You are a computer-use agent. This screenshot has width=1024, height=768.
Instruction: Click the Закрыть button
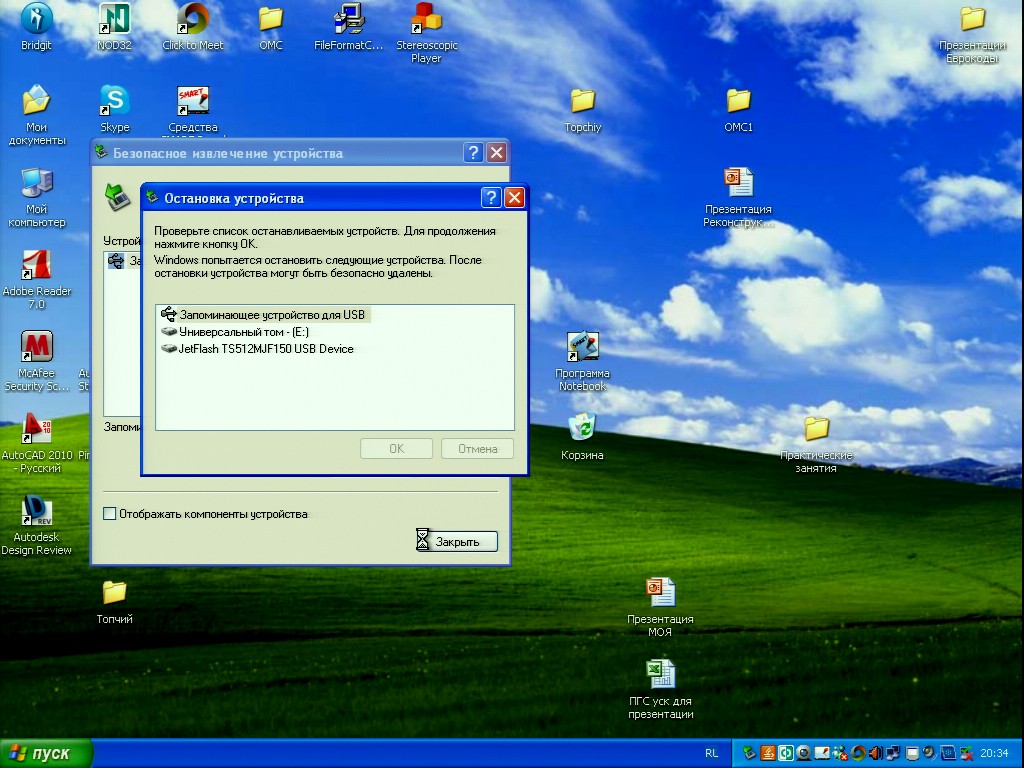[457, 541]
